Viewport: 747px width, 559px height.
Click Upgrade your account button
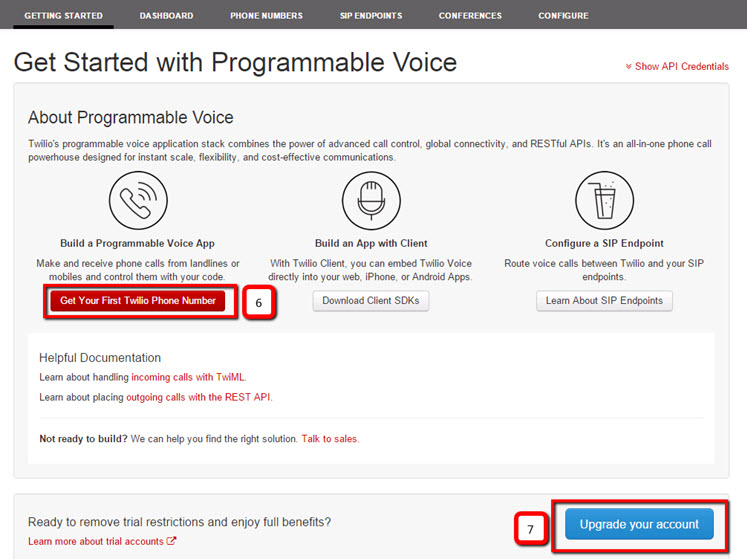(x=639, y=524)
